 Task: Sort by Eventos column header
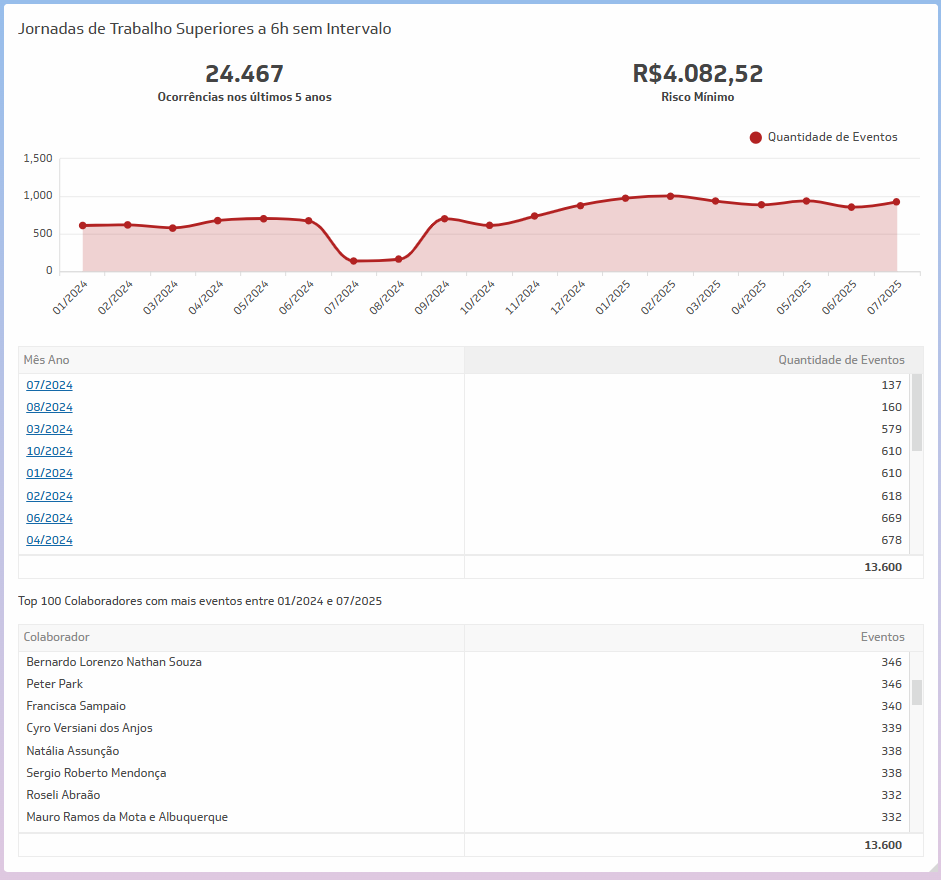tap(882, 637)
